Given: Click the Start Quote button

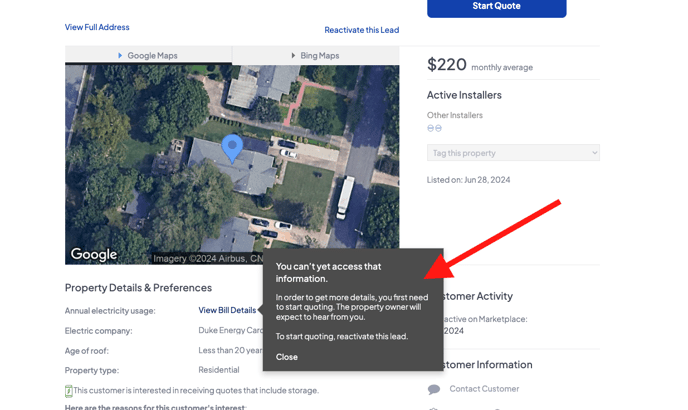Looking at the screenshot, I should click(x=496, y=7).
